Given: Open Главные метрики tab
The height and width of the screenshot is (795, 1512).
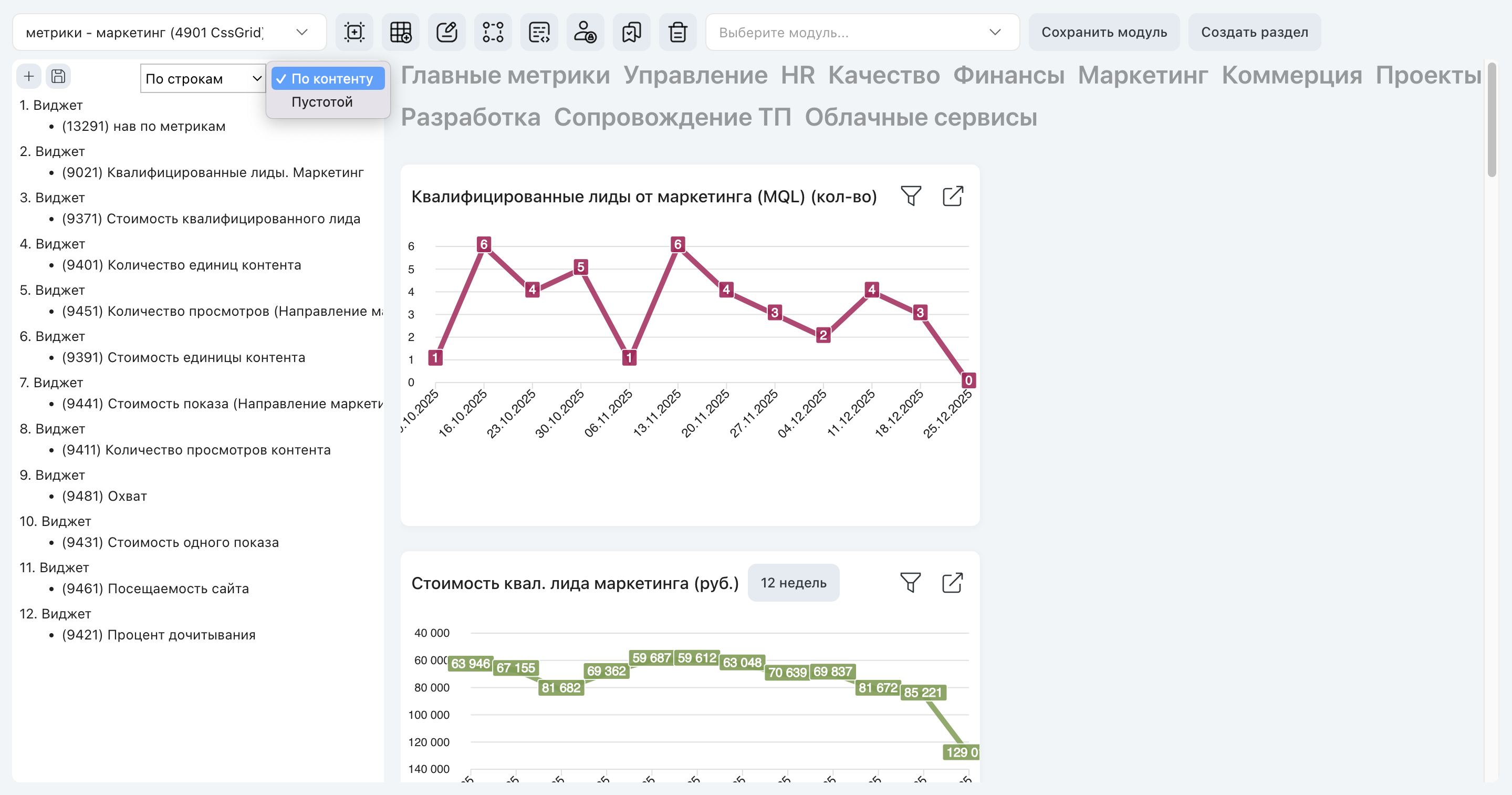Looking at the screenshot, I should (x=505, y=75).
